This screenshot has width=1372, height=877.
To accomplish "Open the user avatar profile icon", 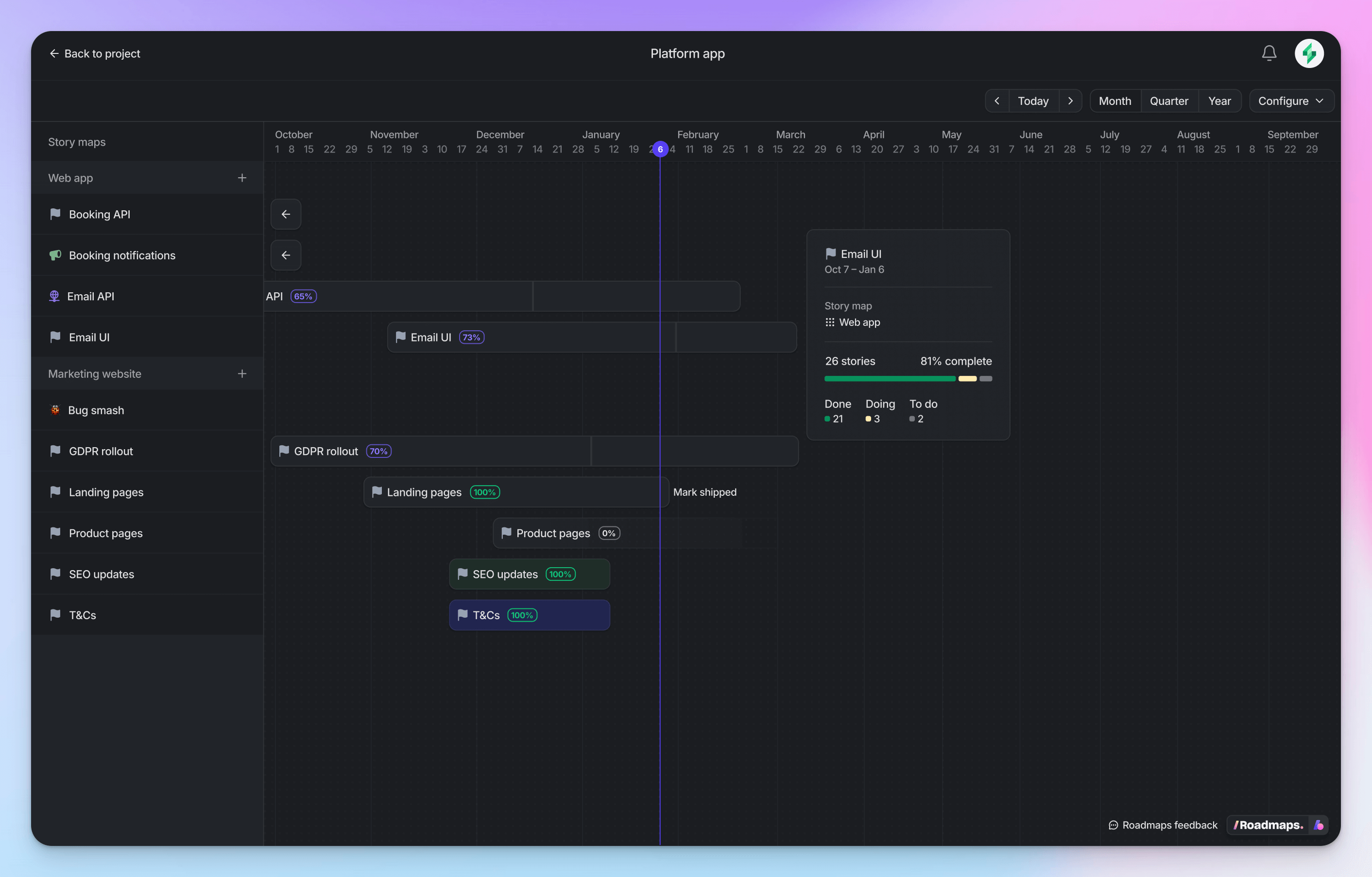I will 1309,53.
